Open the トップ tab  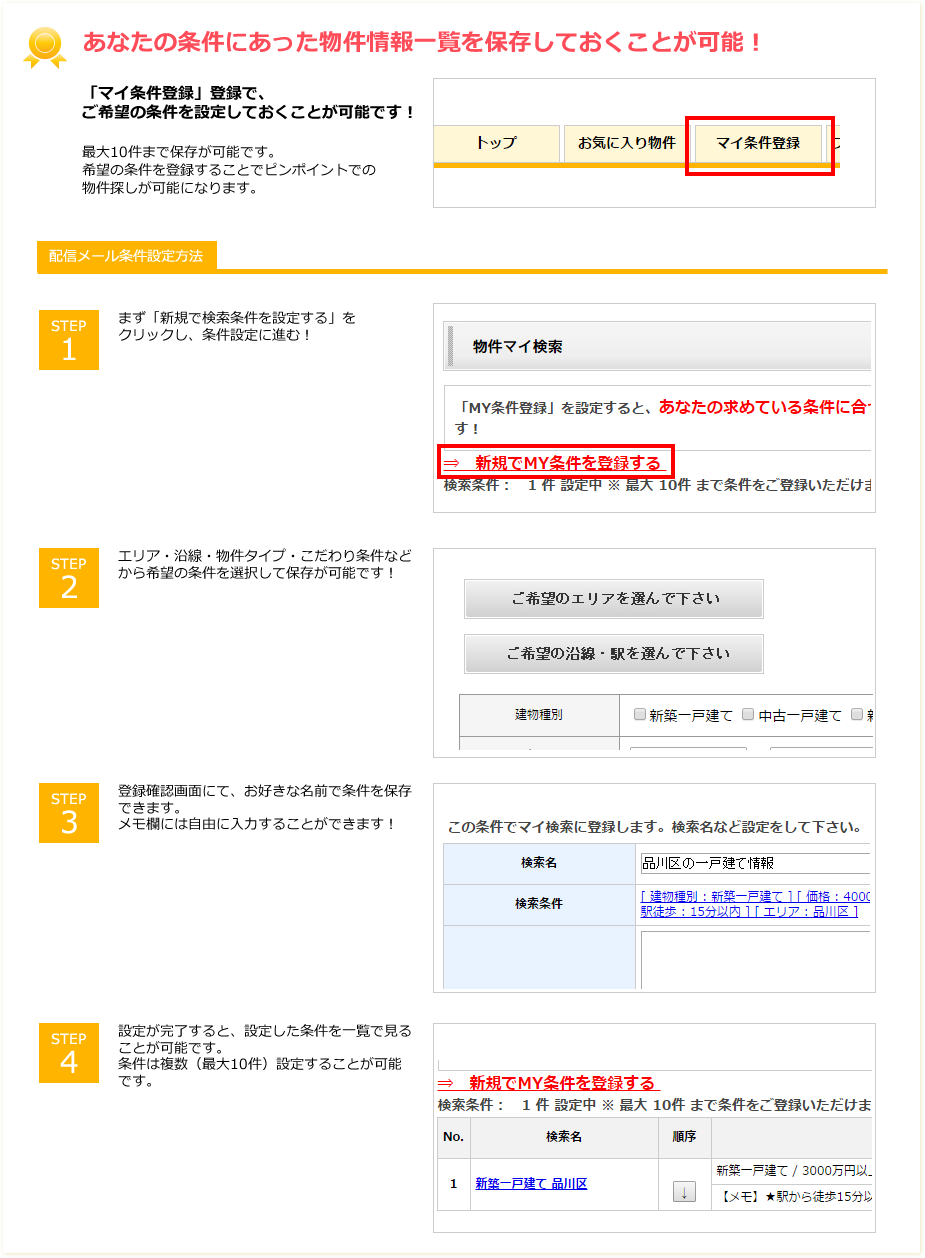click(496, 143)
